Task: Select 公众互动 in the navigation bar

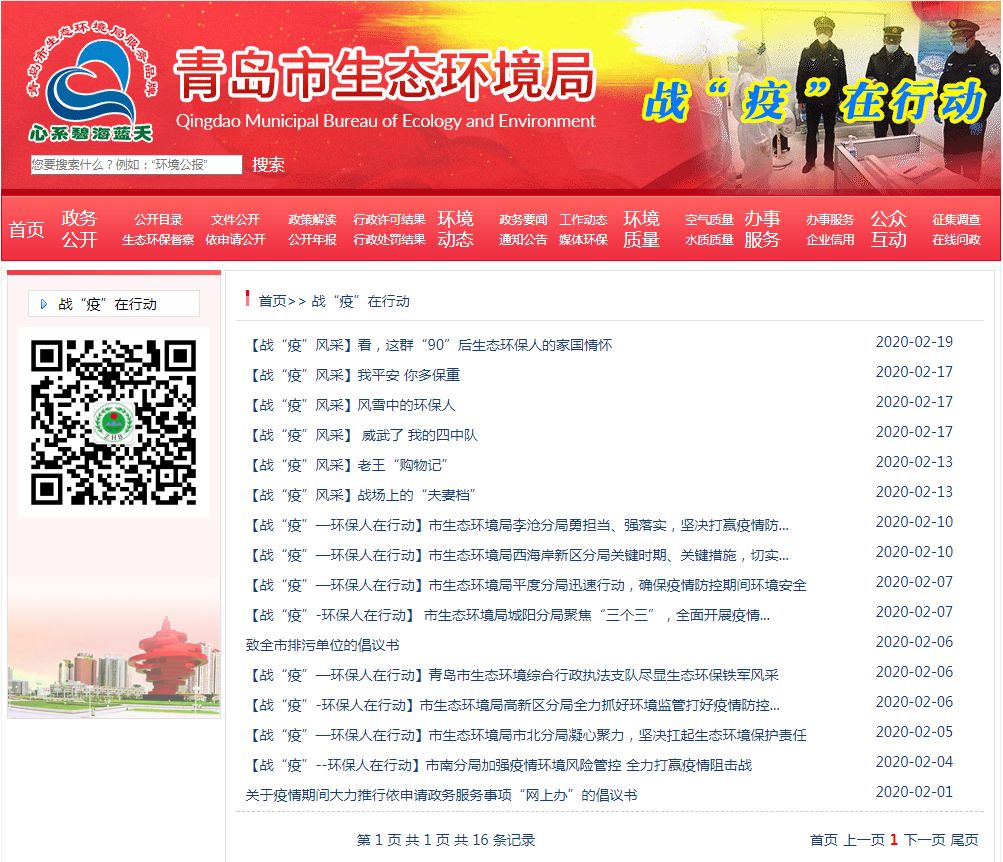Action: coord(888,229)
